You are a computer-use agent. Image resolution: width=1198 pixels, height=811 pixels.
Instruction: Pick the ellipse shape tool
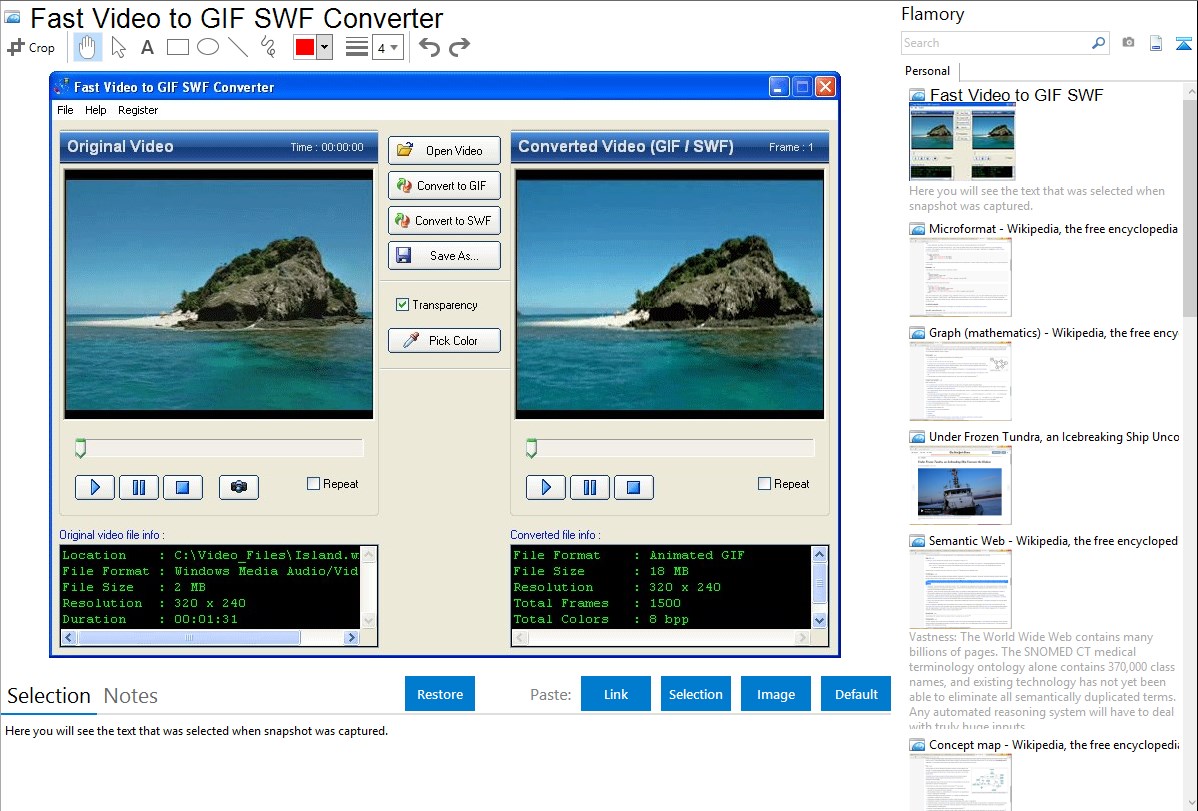[208, 47]
